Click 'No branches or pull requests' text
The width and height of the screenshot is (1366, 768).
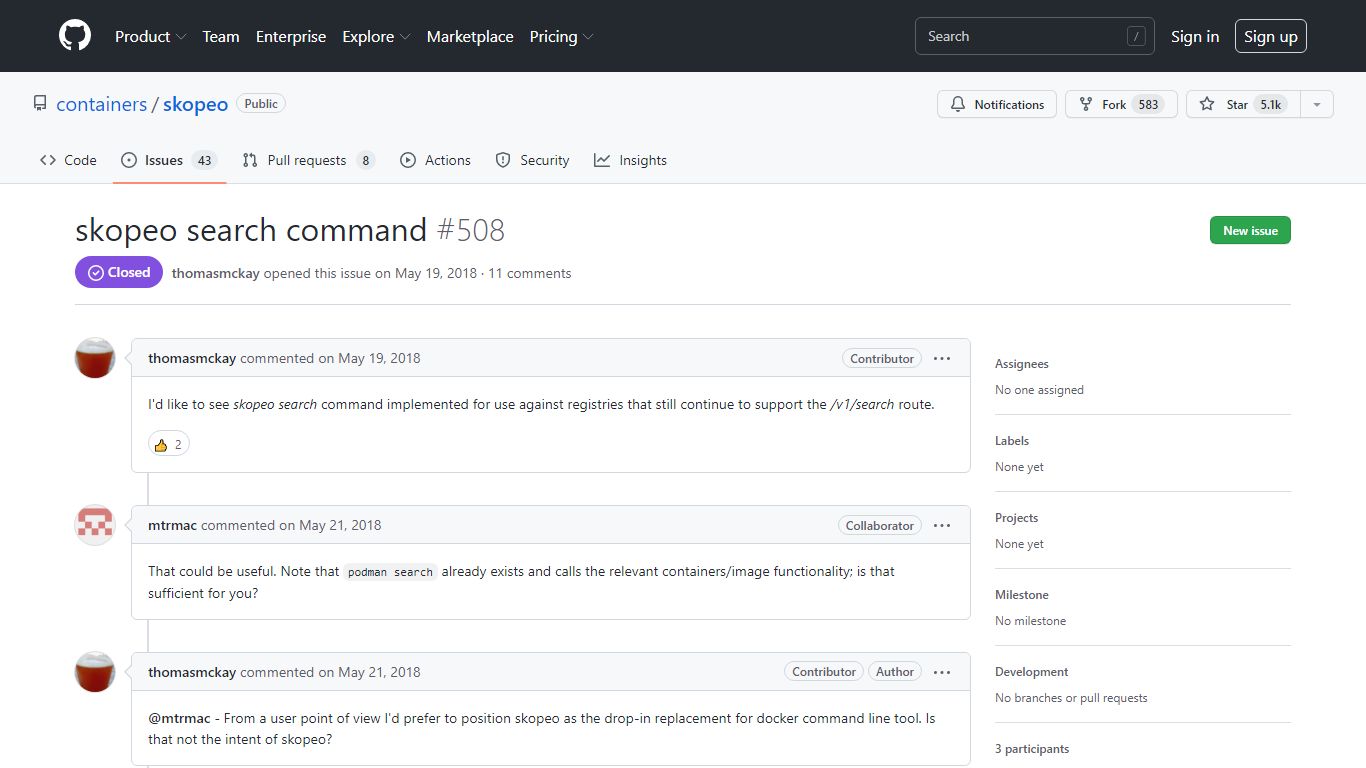pos(1071,698)
